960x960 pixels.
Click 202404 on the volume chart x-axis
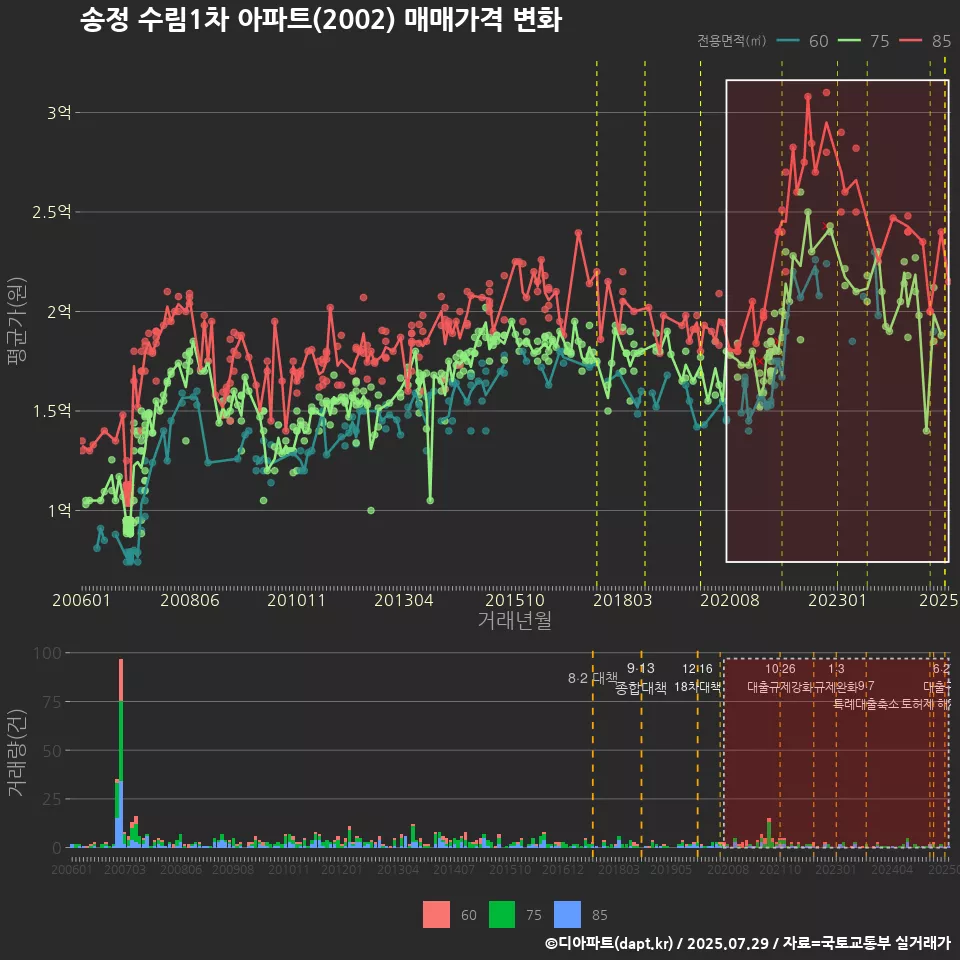tap(892, 869)
